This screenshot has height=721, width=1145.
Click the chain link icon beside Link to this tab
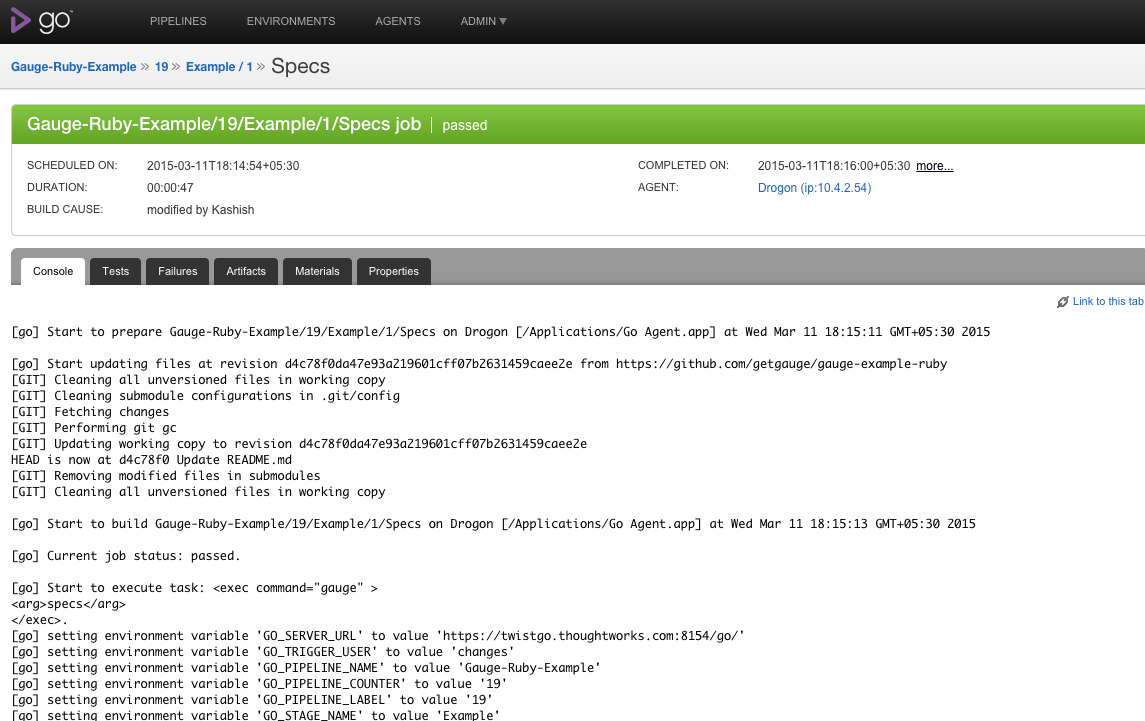pos(1062,302)
